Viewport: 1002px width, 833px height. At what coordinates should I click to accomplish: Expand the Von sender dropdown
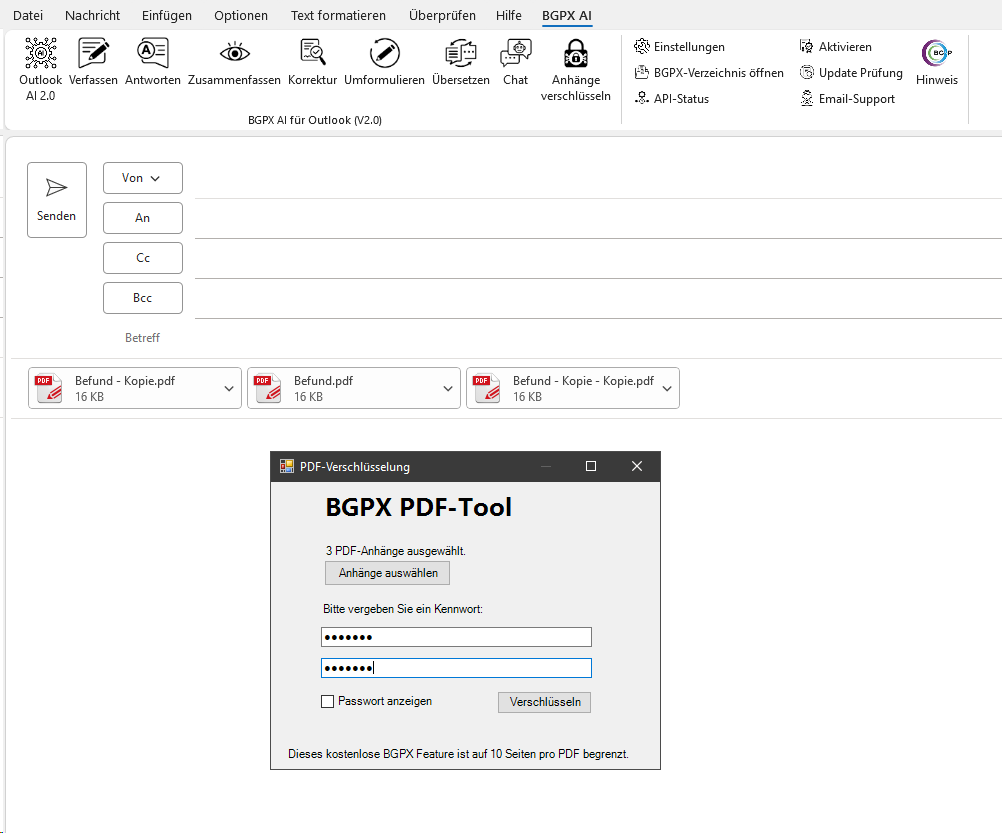(x=142, y=178)
